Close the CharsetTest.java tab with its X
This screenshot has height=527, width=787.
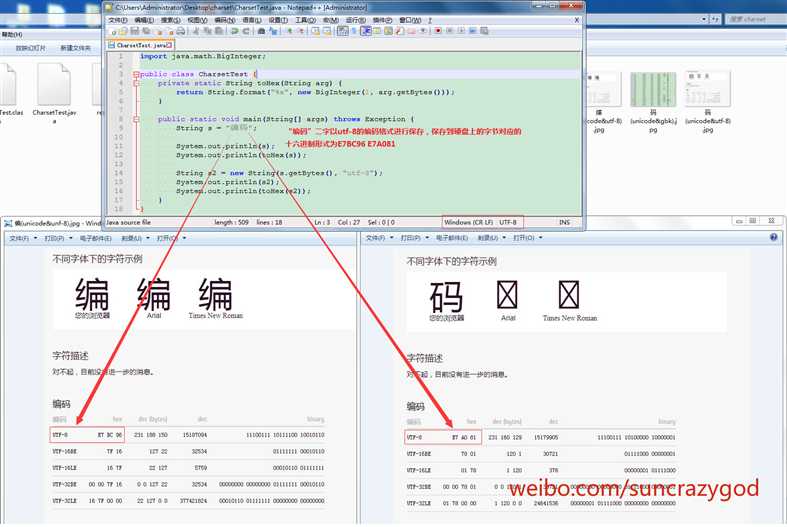point(169,45)
